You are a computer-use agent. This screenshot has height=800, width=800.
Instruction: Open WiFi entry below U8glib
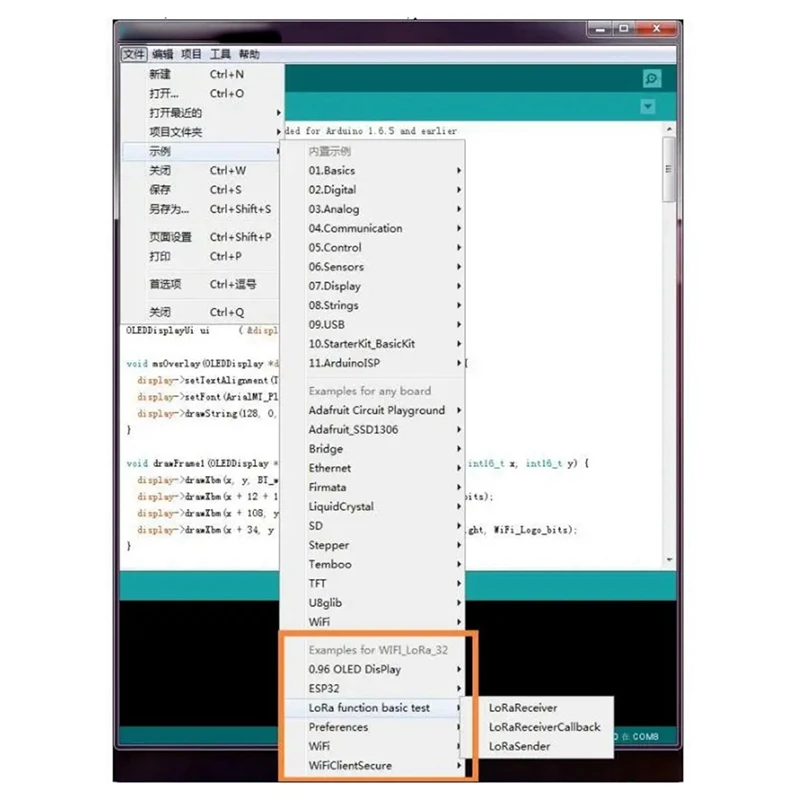pos(373,622)
